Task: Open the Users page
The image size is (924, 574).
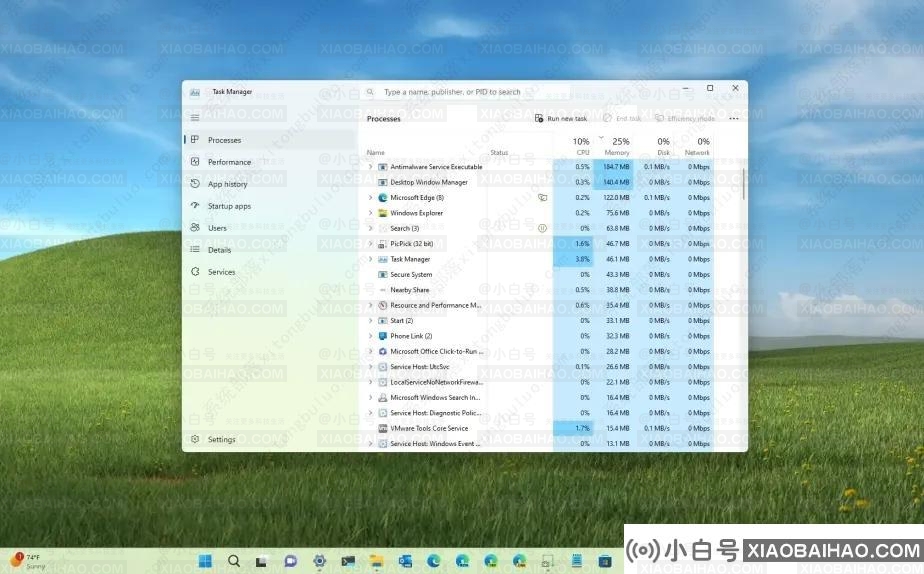Action: (270, 227)
